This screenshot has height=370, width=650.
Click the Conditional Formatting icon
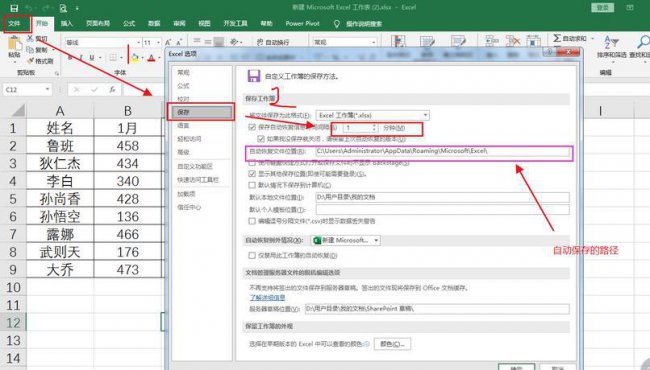tap(398, 42)
